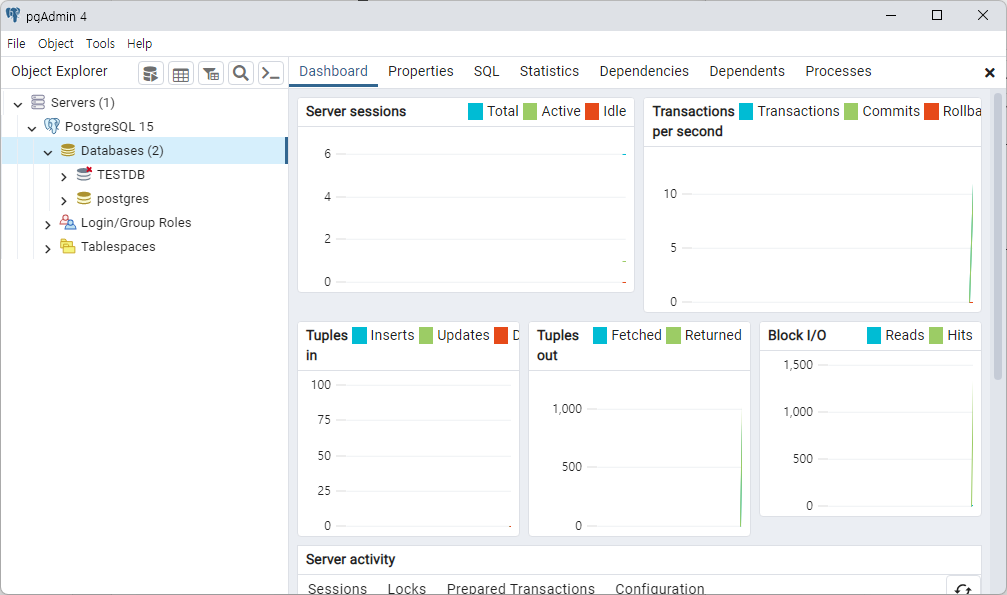Toggle the Reads legend swatch in Block I/O
This screenshot has height=595, width=1007.
click(874, 335)
